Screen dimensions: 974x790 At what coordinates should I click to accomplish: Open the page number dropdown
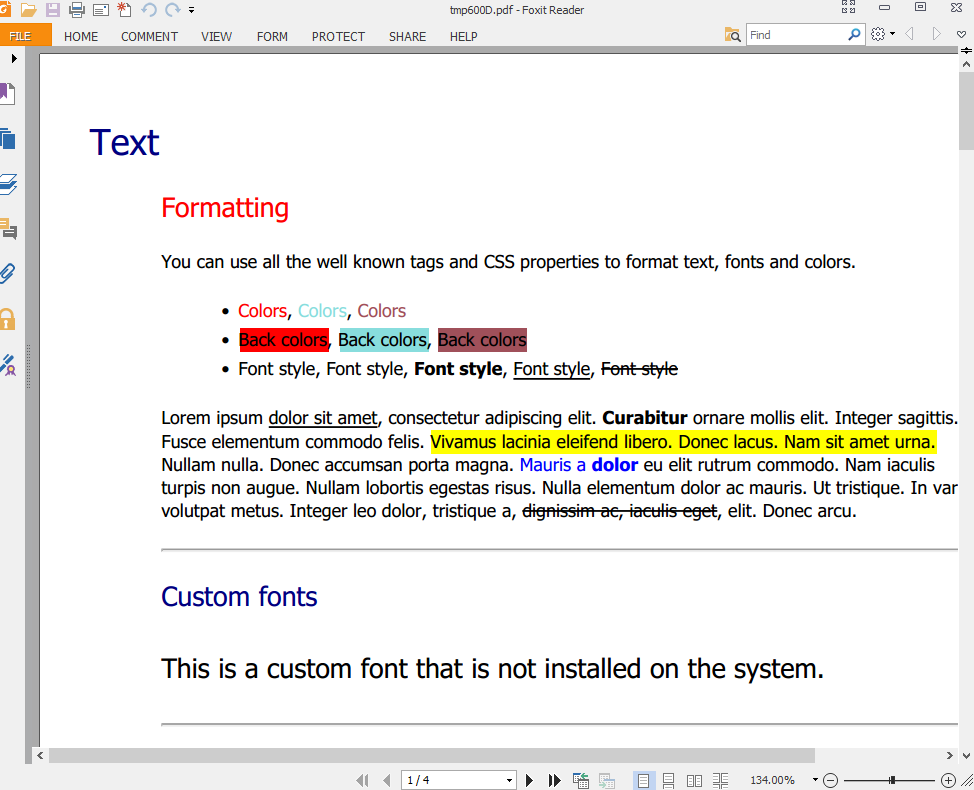pos(509,780)
